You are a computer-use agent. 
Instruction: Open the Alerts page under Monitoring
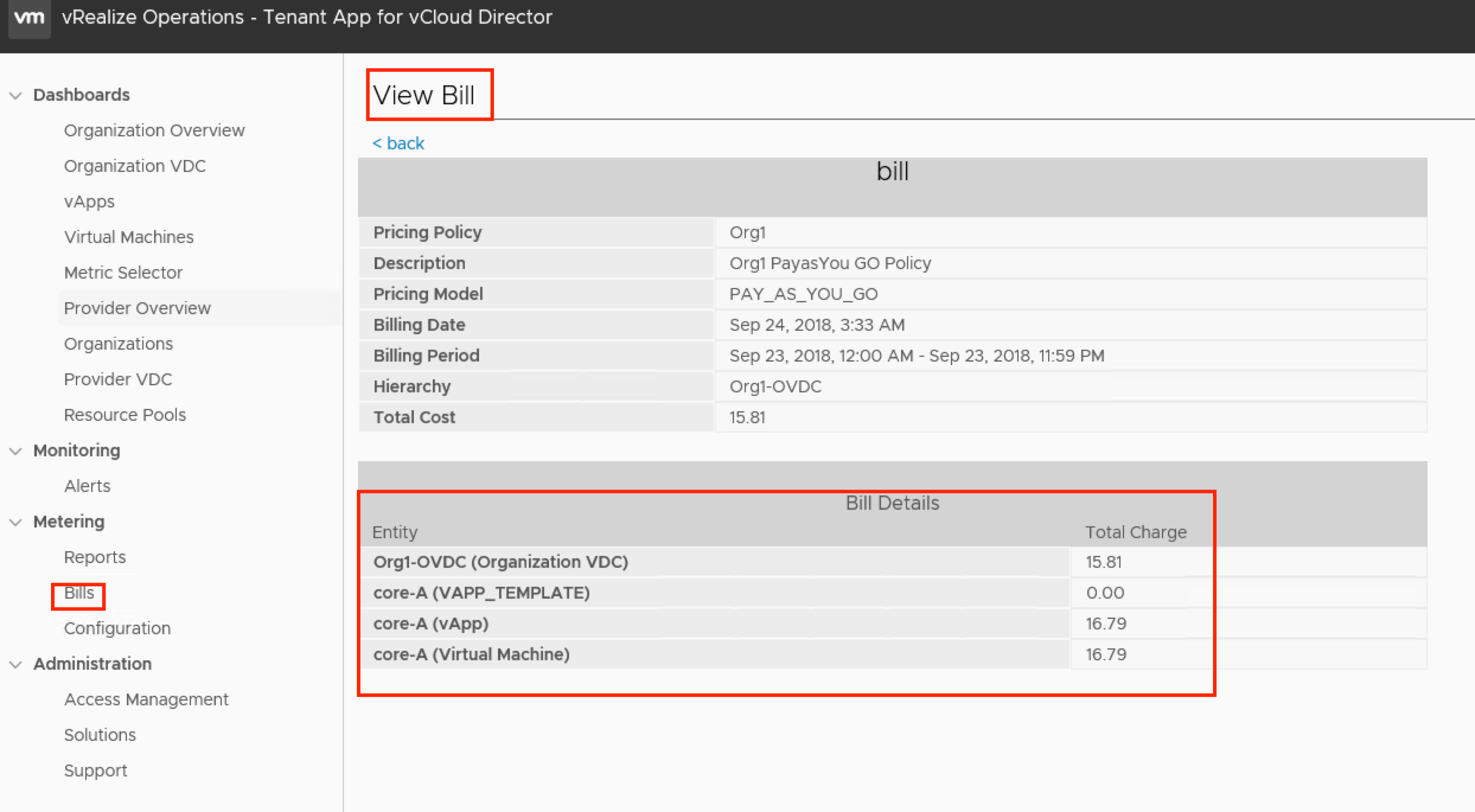pyautogui.click(x=87, y=486)
